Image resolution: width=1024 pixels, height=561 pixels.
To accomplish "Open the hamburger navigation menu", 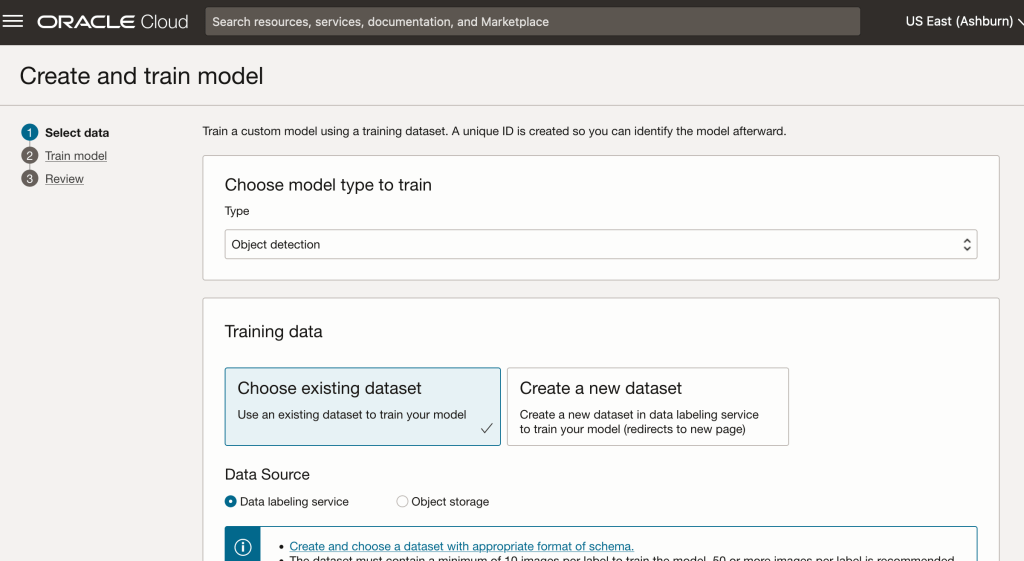I will point(14,21).
